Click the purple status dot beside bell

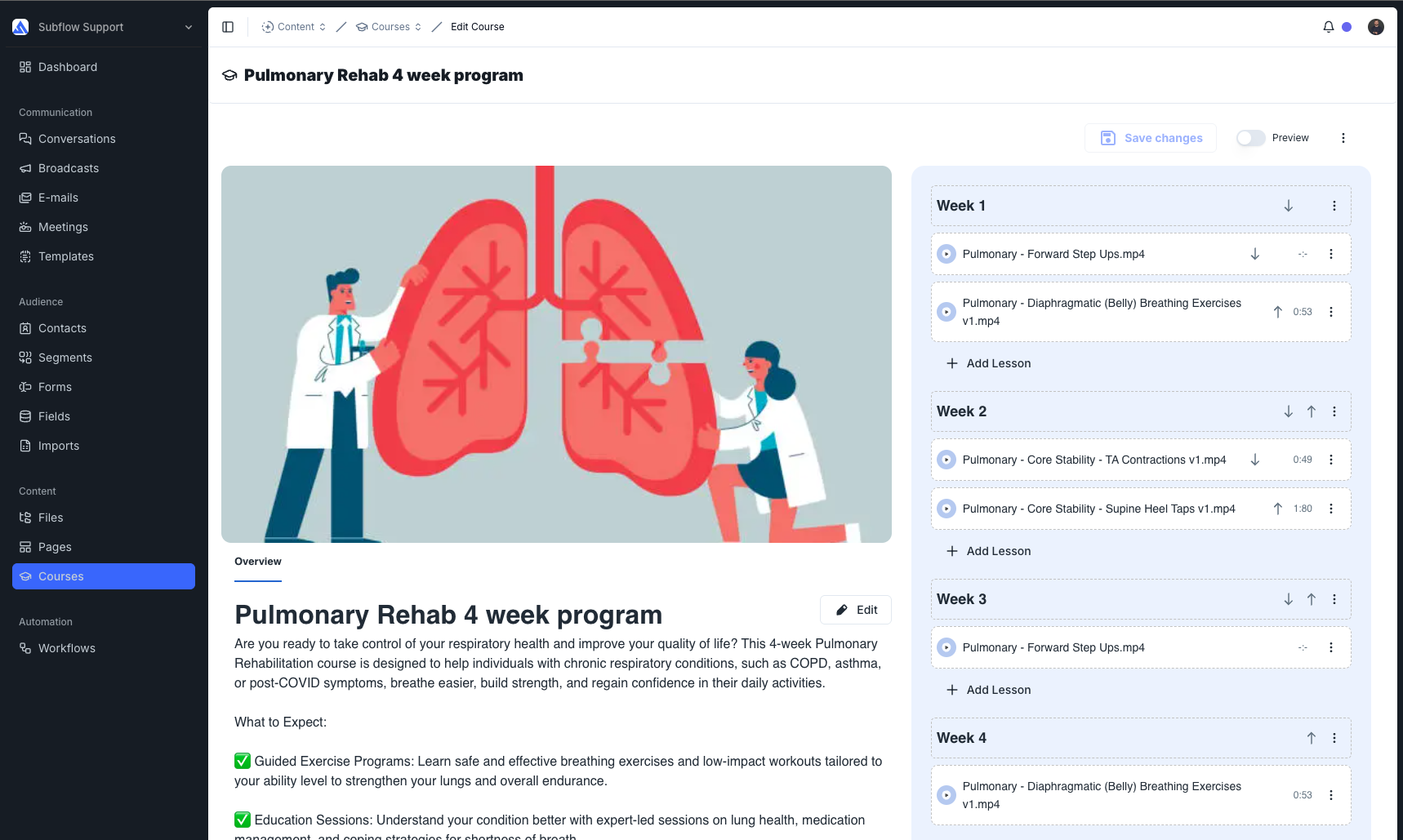click(x=1347, y=27)
